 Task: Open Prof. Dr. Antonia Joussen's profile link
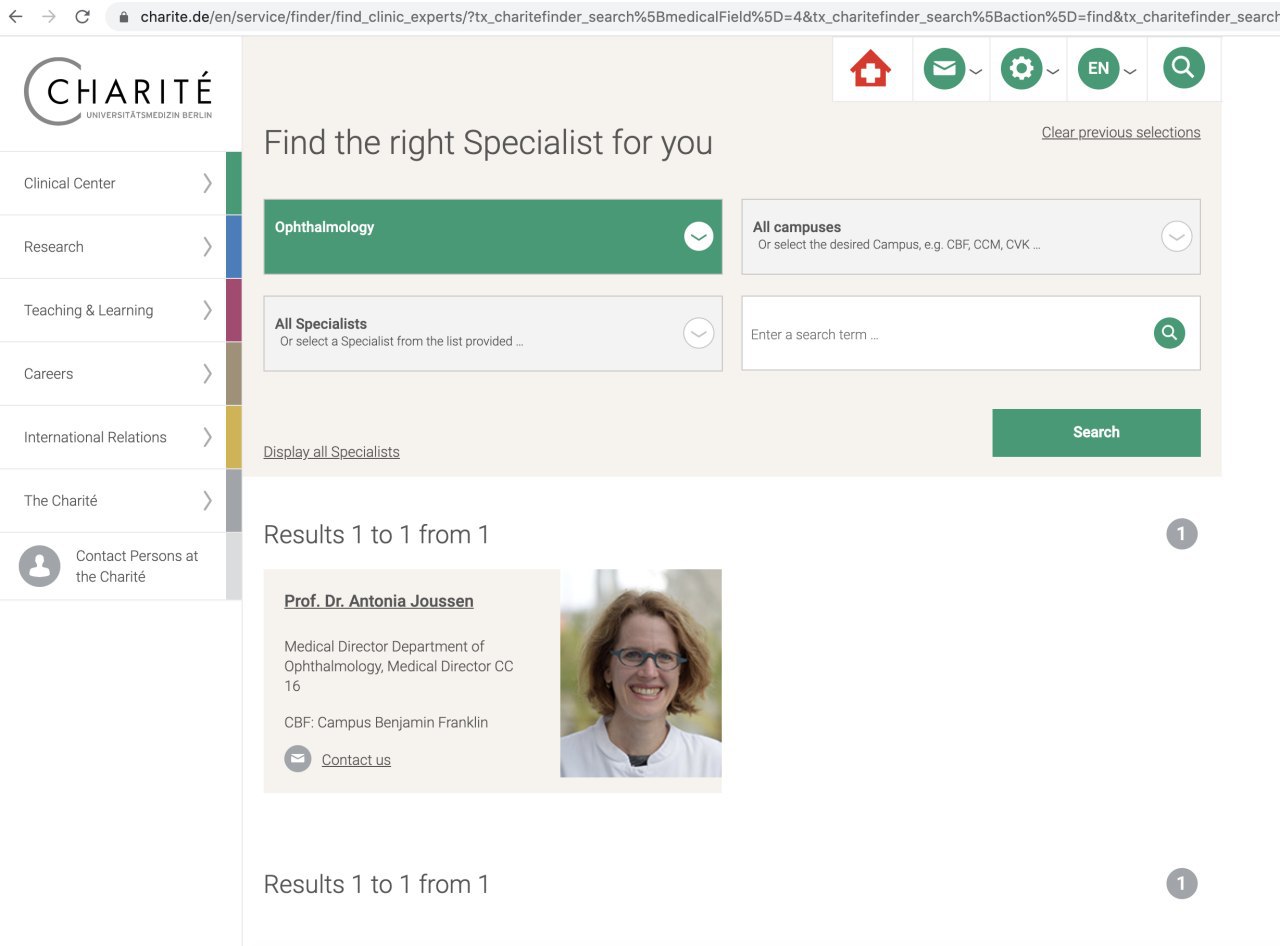(379, 601)
